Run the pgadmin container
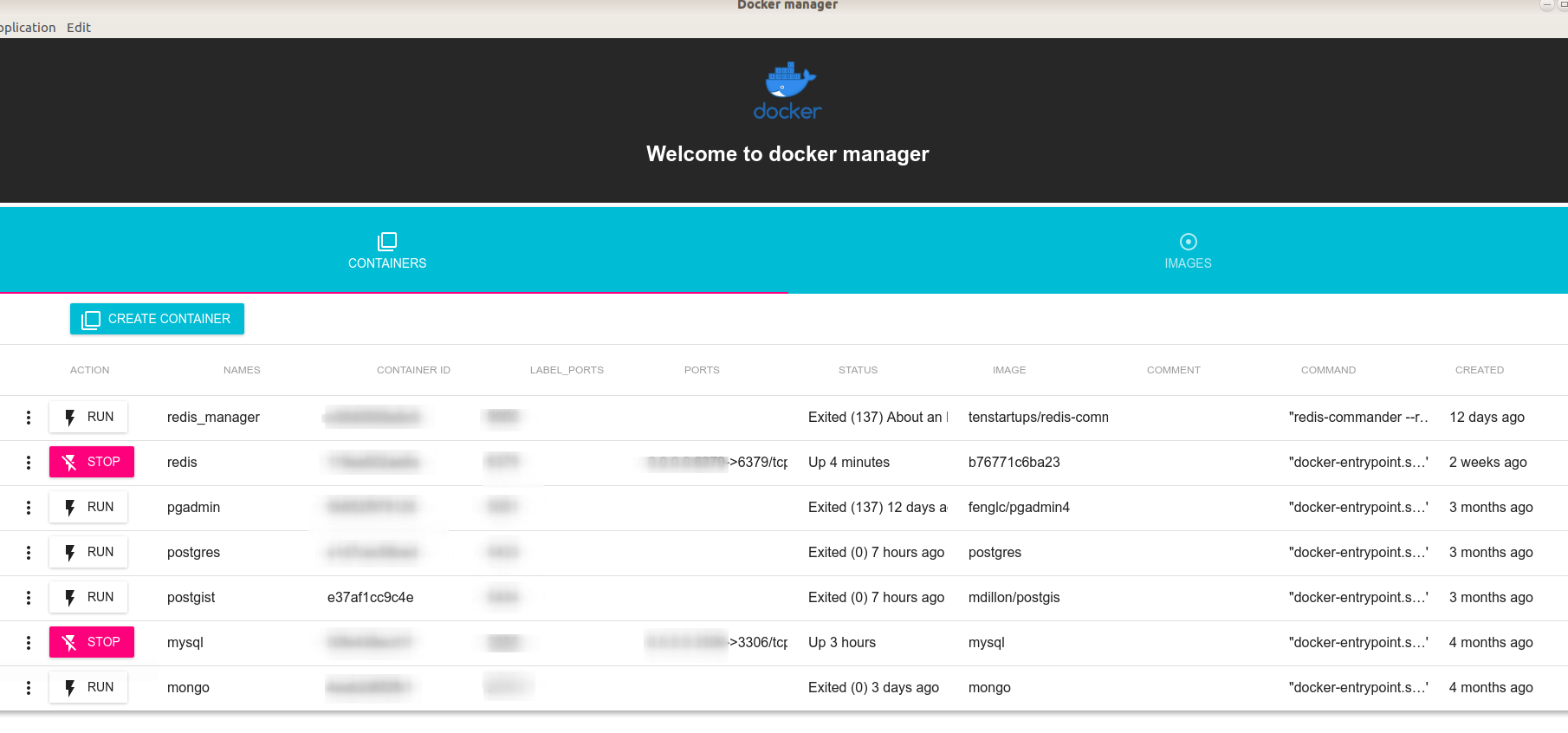Image resolution: width=1568 pixels, height=733 pixels. [88, 507]
